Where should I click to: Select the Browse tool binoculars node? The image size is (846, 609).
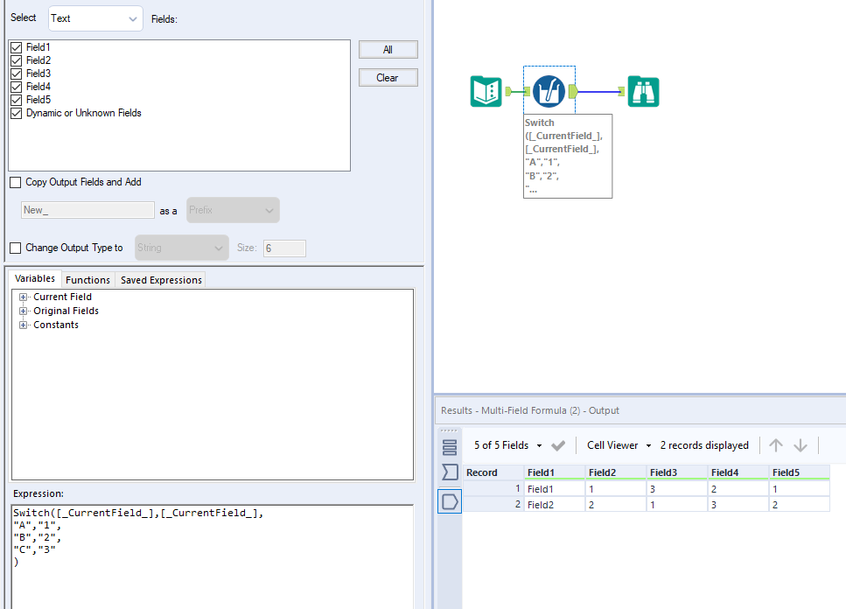tap(643, 92)
